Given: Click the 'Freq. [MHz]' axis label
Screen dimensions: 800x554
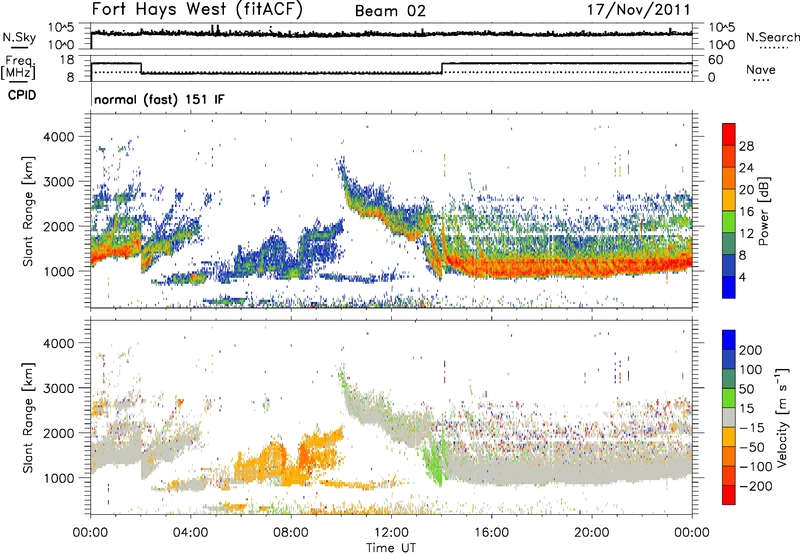Looking at the screenshot, I should [x=18, y=67].
